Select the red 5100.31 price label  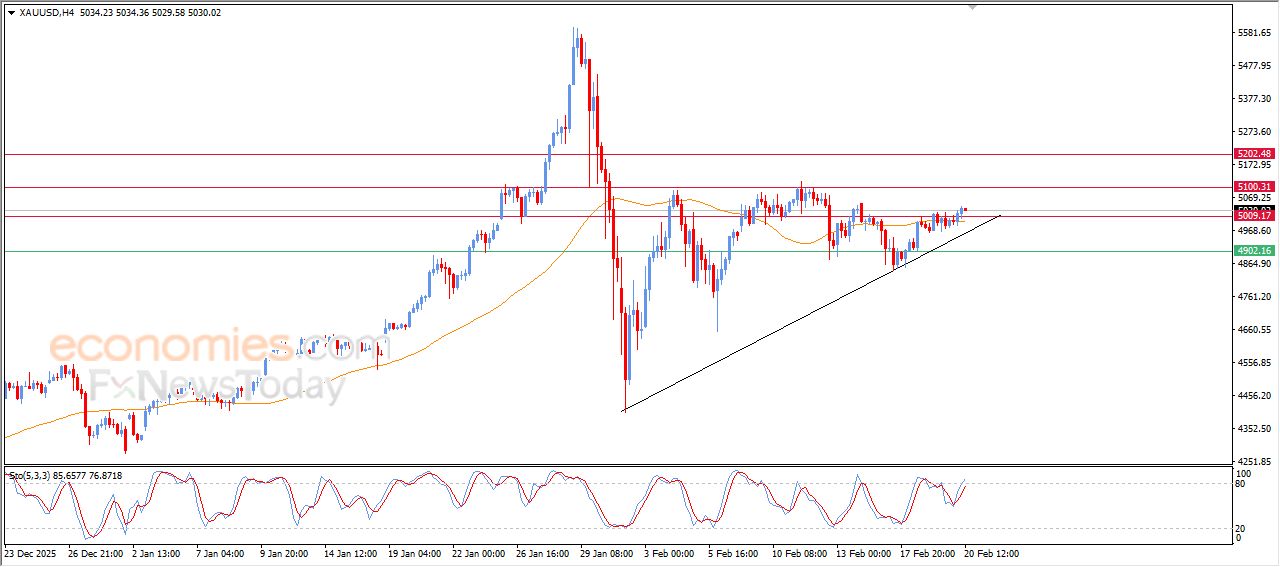[1253, 187]
